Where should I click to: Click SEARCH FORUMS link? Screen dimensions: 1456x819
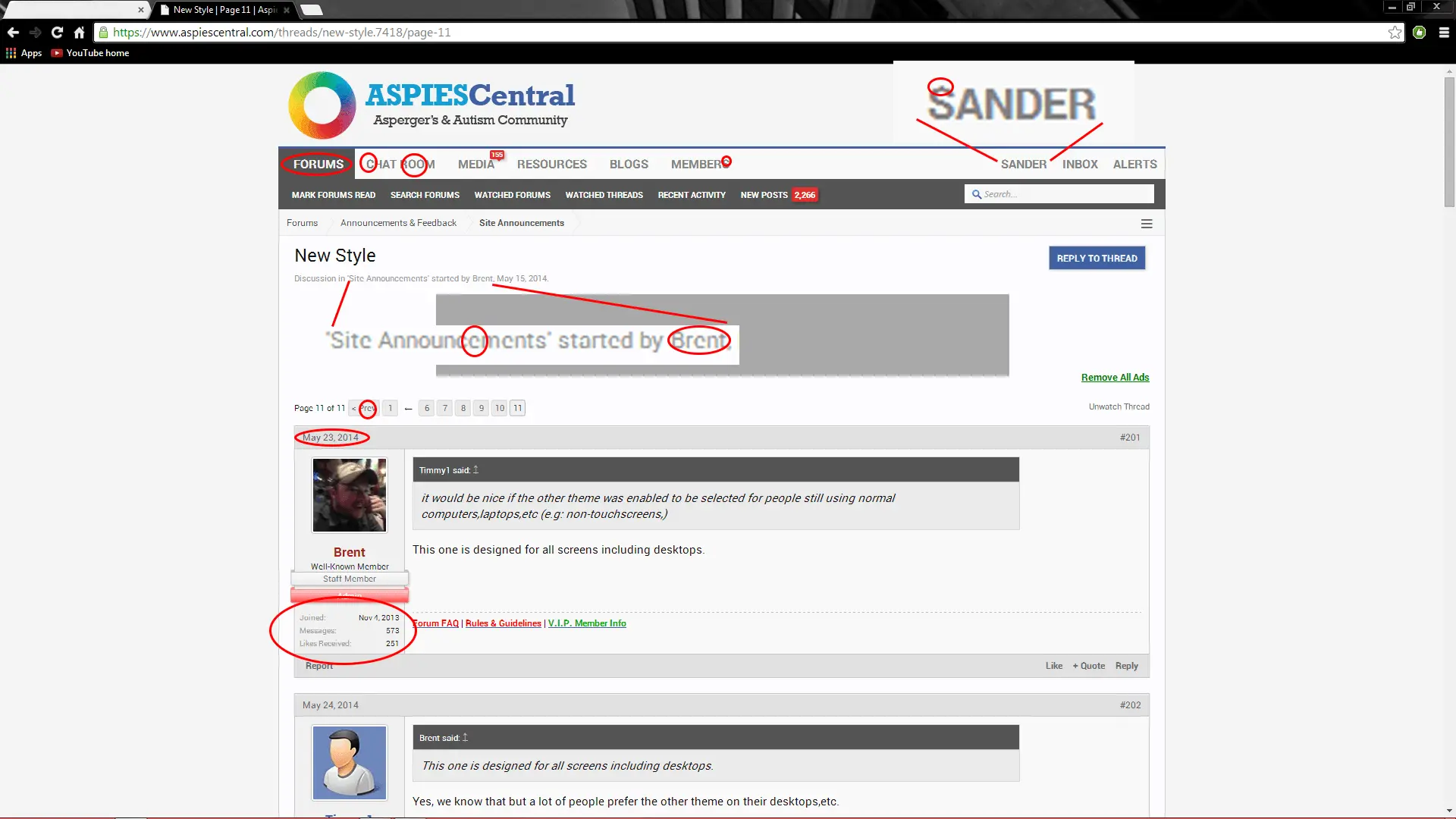(425, 195)
